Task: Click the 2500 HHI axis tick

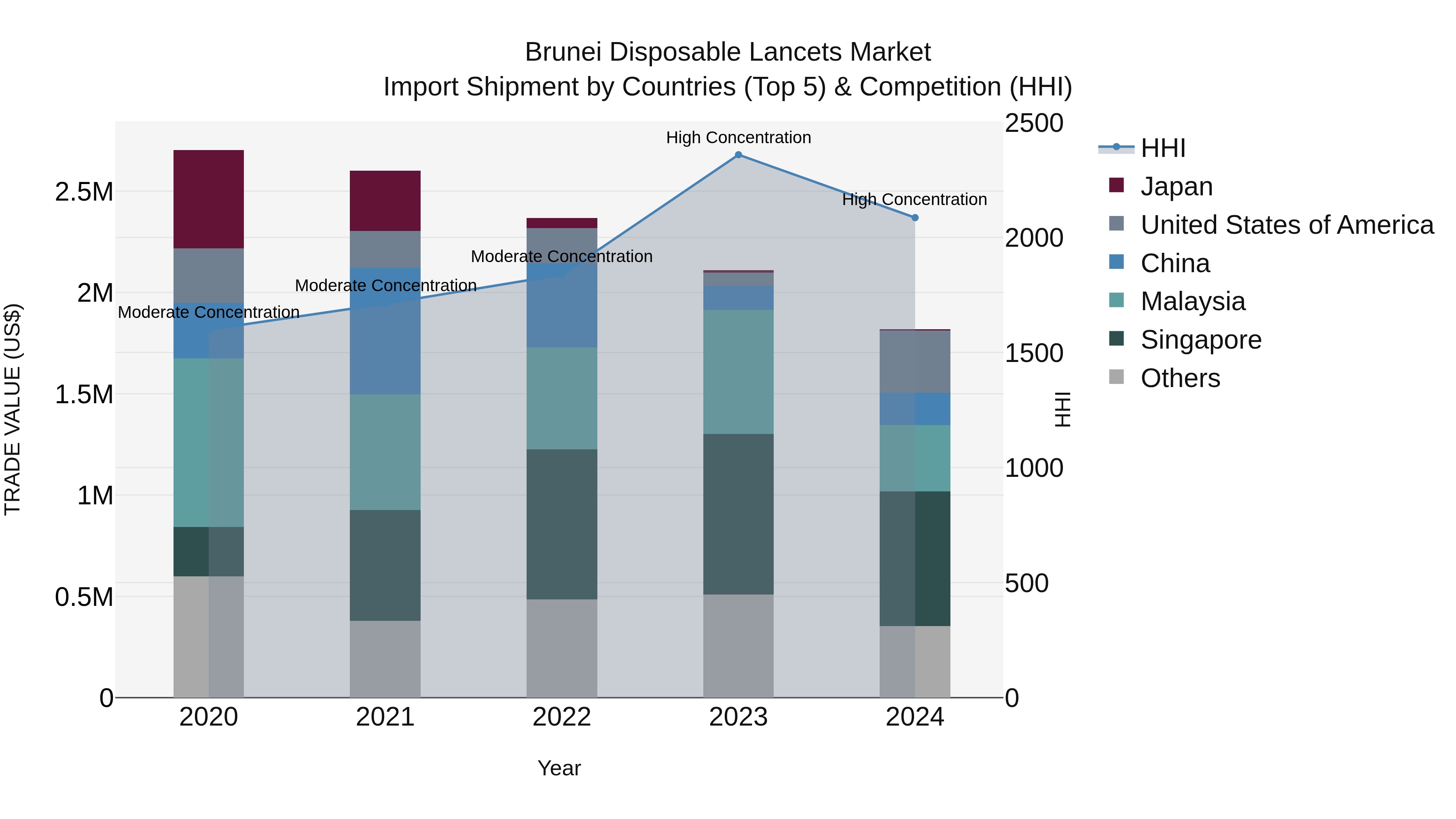Action: tap(1034, 123)
